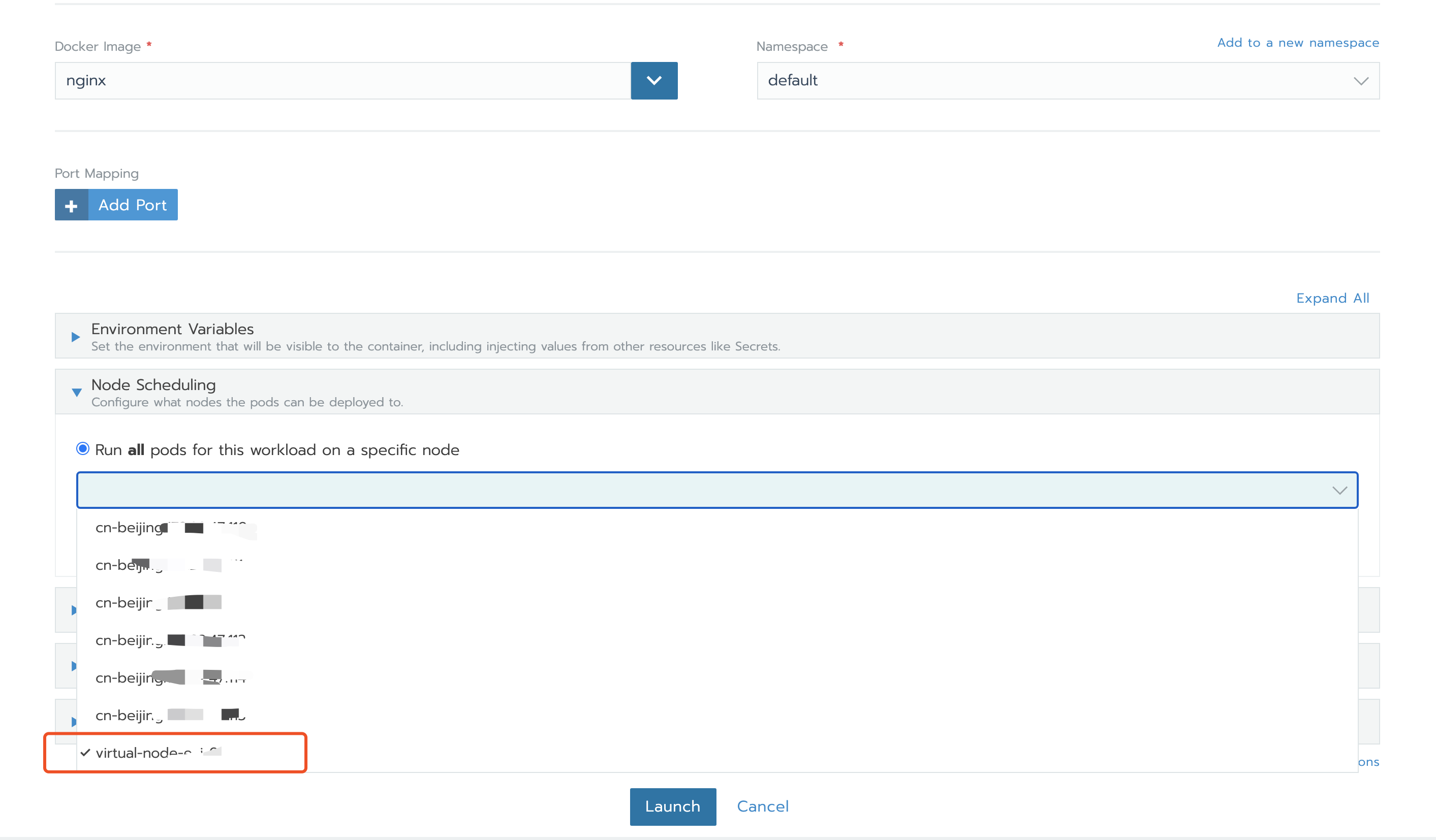Click the nginx Docker Image input field
This screenshot has height=840, width=1436.
pyautogui.click(x=342, y=80)
